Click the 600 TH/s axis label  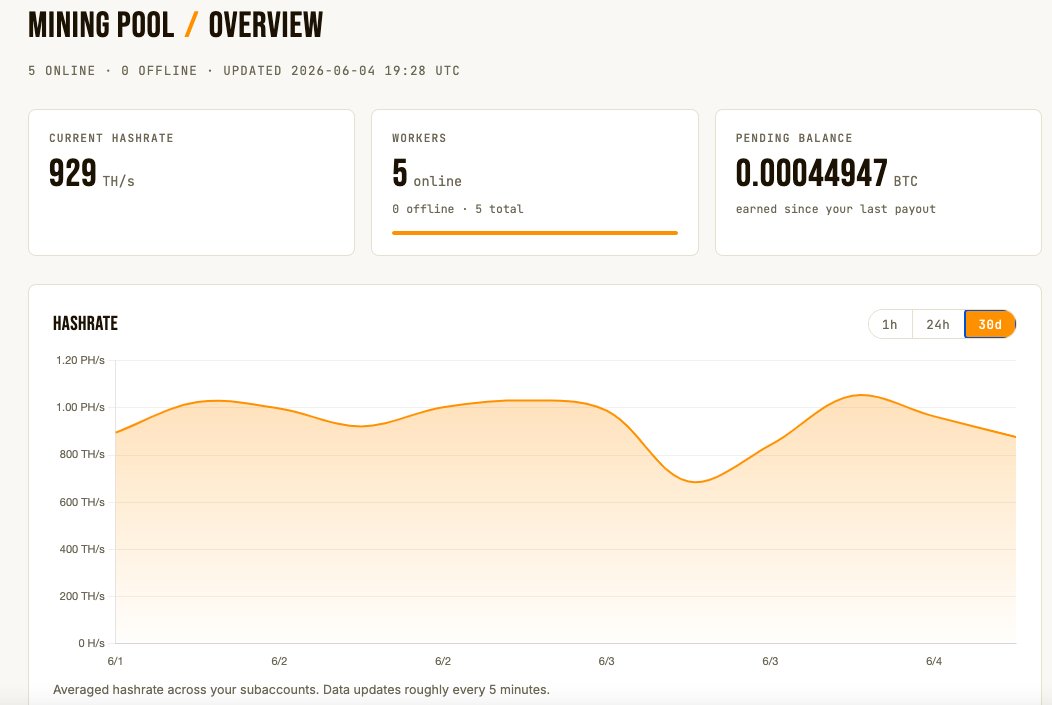click(82, 502)
